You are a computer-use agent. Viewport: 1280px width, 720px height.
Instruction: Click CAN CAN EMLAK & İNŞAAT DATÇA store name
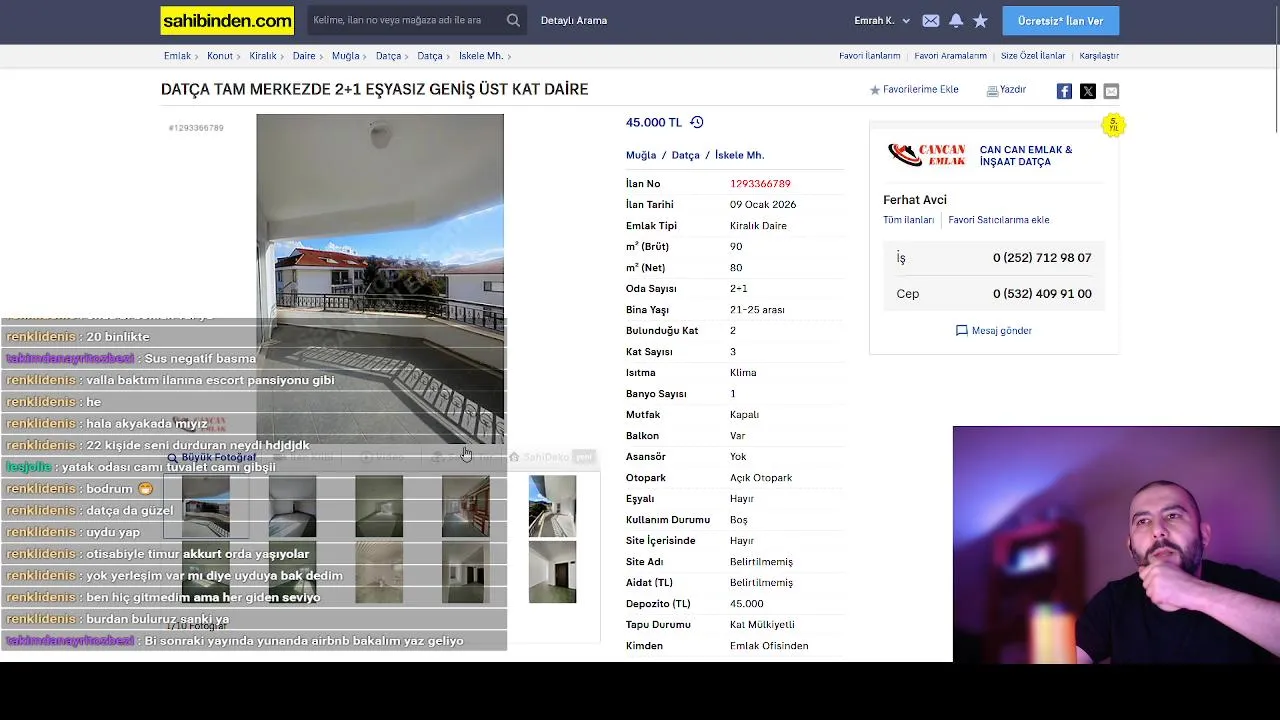click(1026, 156)
